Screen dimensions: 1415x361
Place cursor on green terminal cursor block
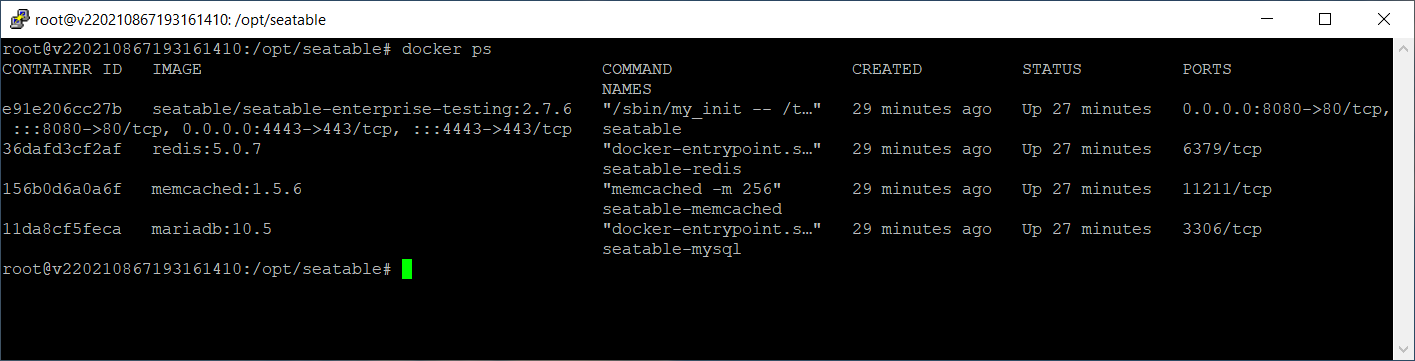407,269
